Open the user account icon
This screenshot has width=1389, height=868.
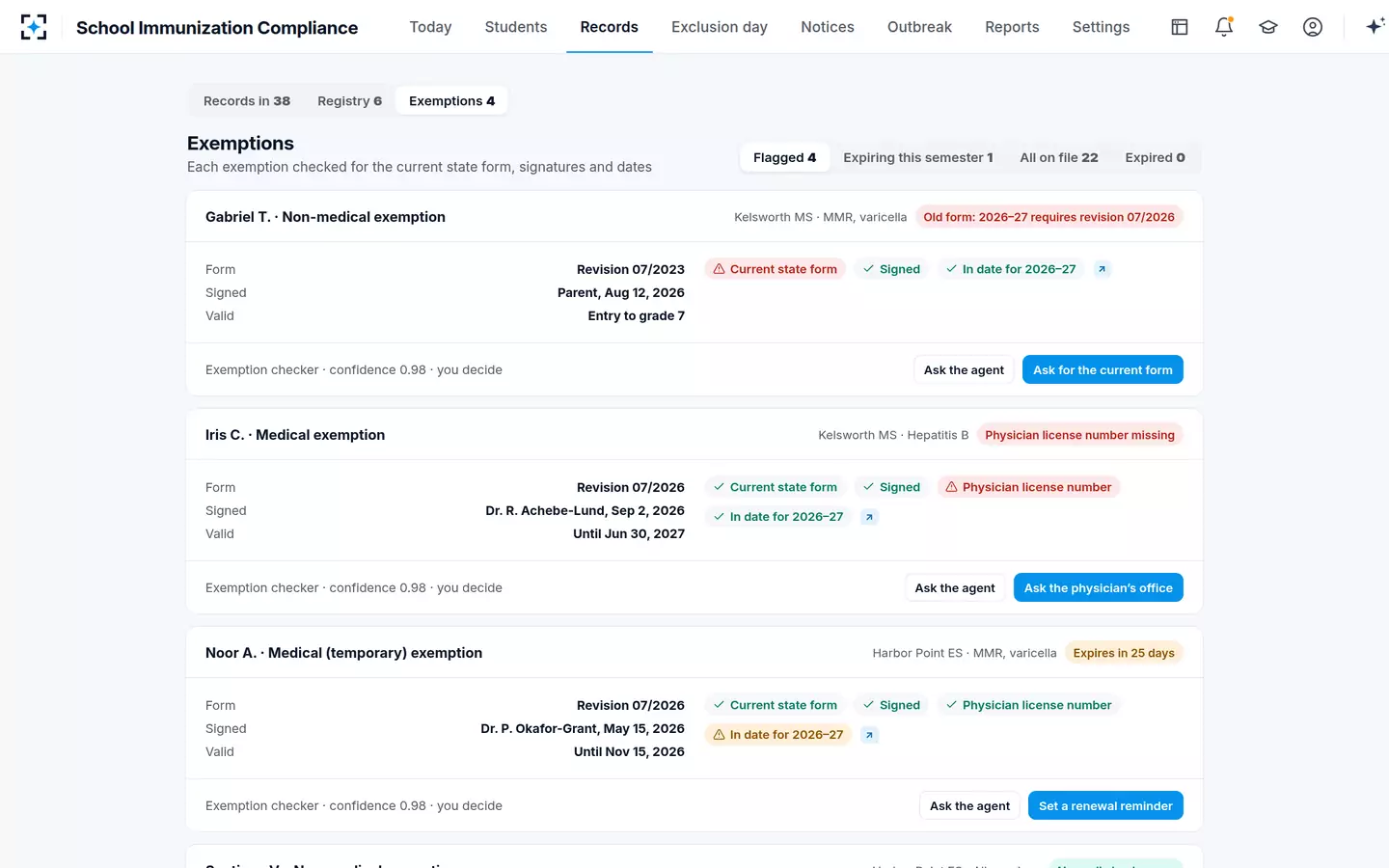pyautogui.click(x=1313, y=27)
